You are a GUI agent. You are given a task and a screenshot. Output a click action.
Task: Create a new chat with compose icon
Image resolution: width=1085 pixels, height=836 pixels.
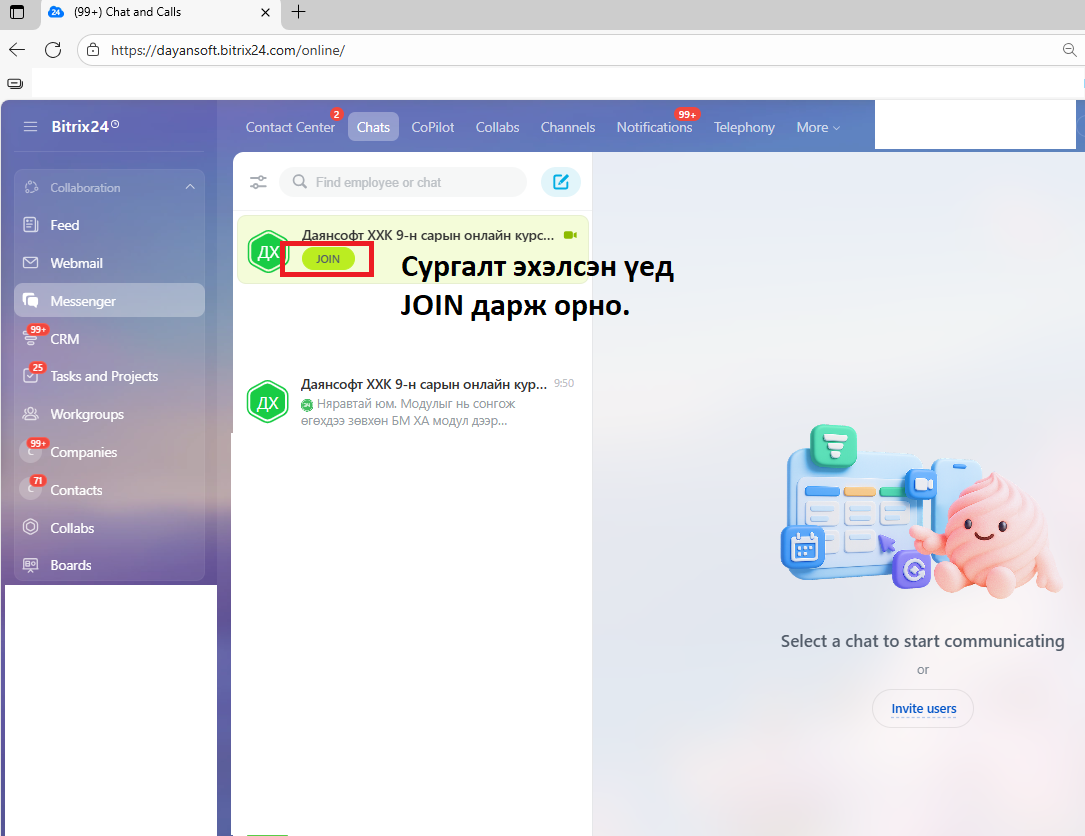point(560,182)
